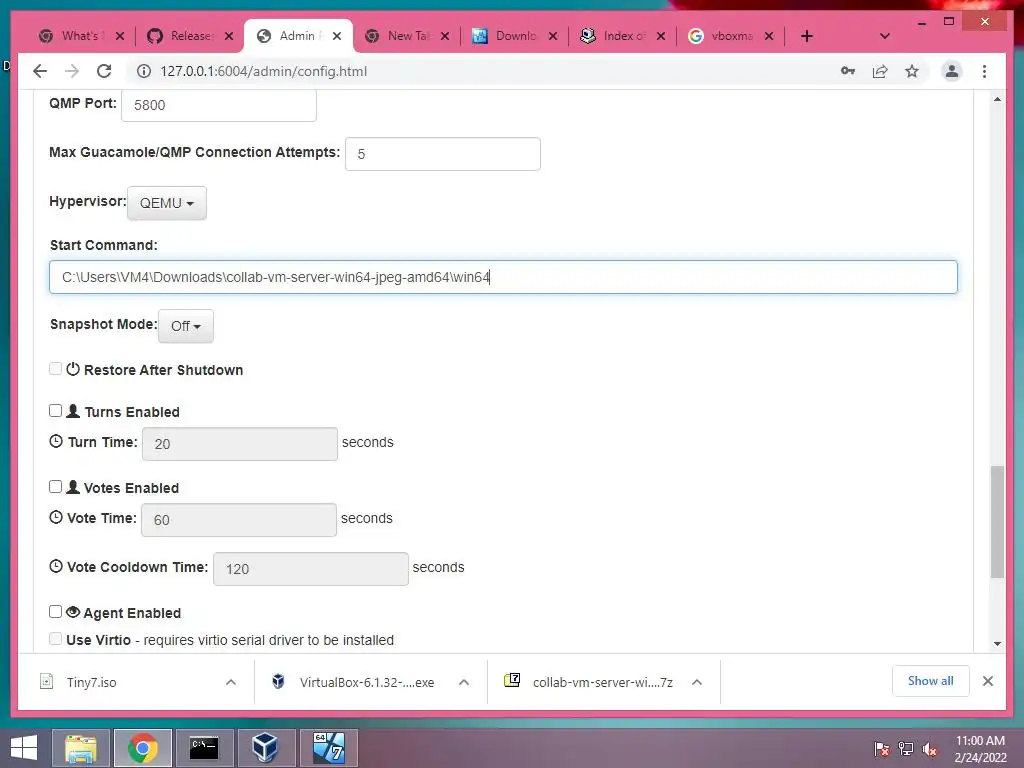Viewport: 1024px width, 768px height.
Task: Open the Snapshot Mode dropdown
Action: [x=185, y=326]
